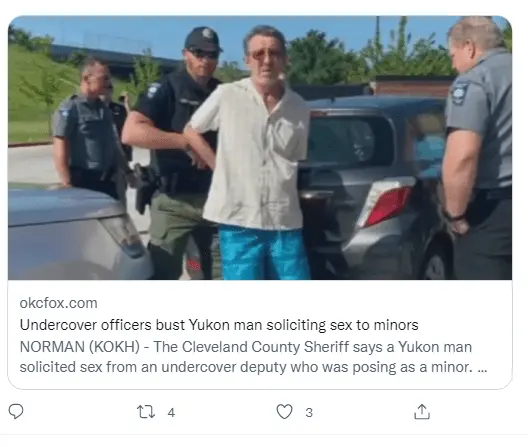Click the retweet count showing 4

tap(171, 412)
